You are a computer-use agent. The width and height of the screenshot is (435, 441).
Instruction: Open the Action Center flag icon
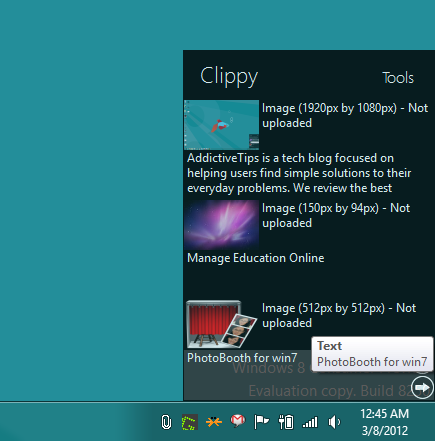(x=261, y=422)
